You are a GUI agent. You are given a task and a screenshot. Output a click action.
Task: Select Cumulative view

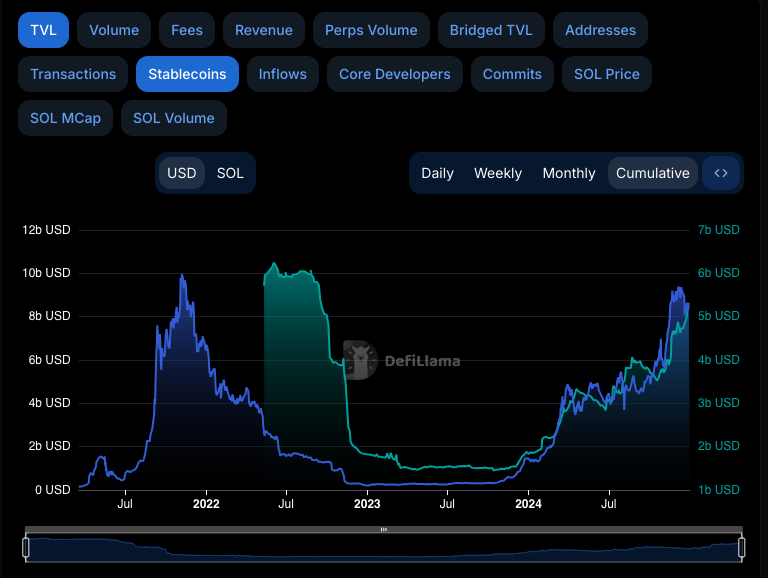[x=652, y=173]
